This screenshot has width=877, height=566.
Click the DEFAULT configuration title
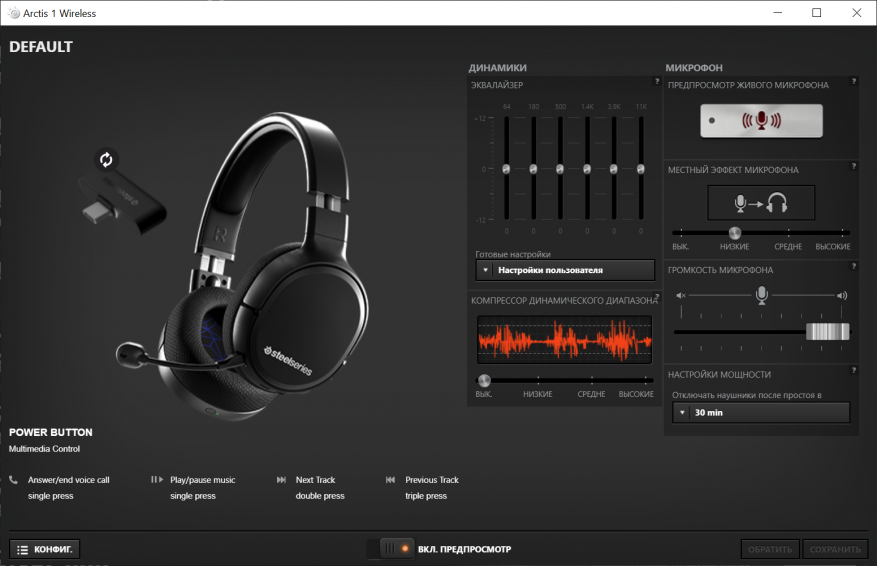pyautogui.click(x=41, y=47)
